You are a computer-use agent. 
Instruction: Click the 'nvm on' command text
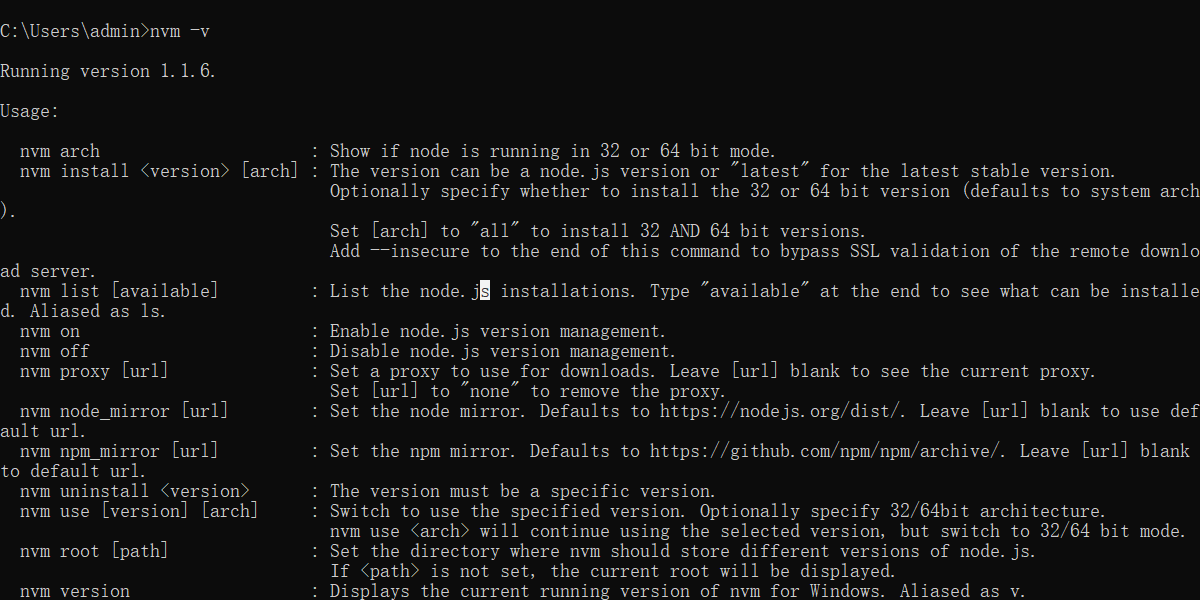tap(50, 330)
